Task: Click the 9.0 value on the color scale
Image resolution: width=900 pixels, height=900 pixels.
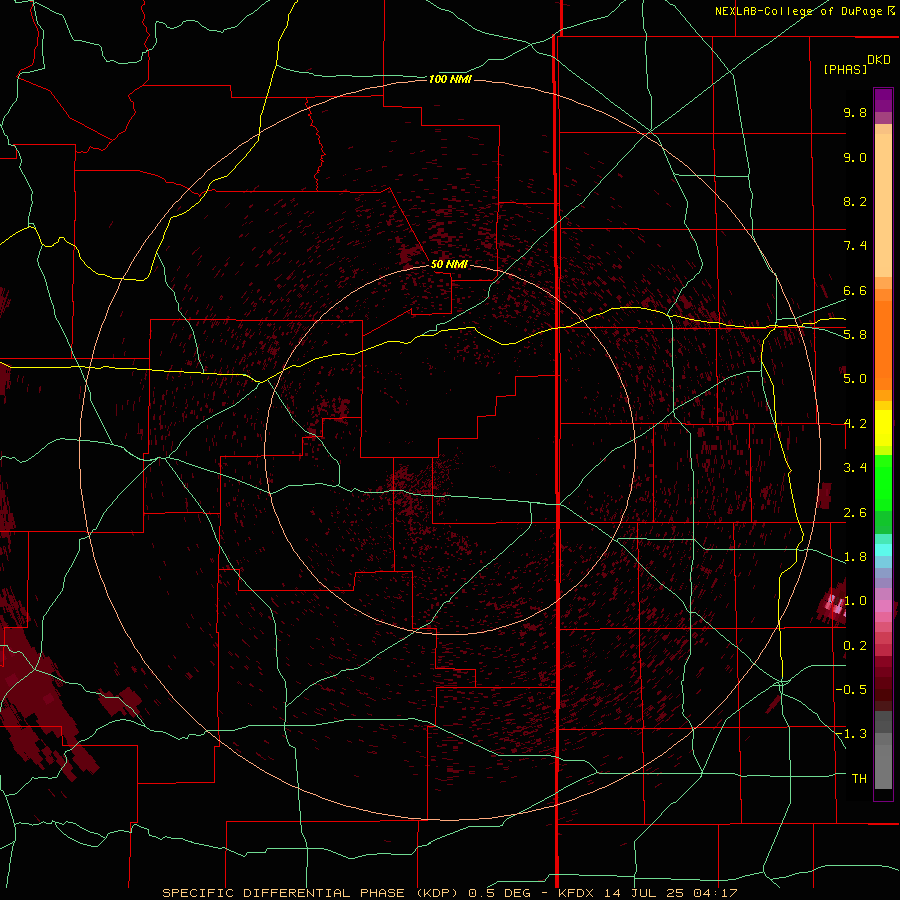Action: pyautogui.click(x=855, y=157)
